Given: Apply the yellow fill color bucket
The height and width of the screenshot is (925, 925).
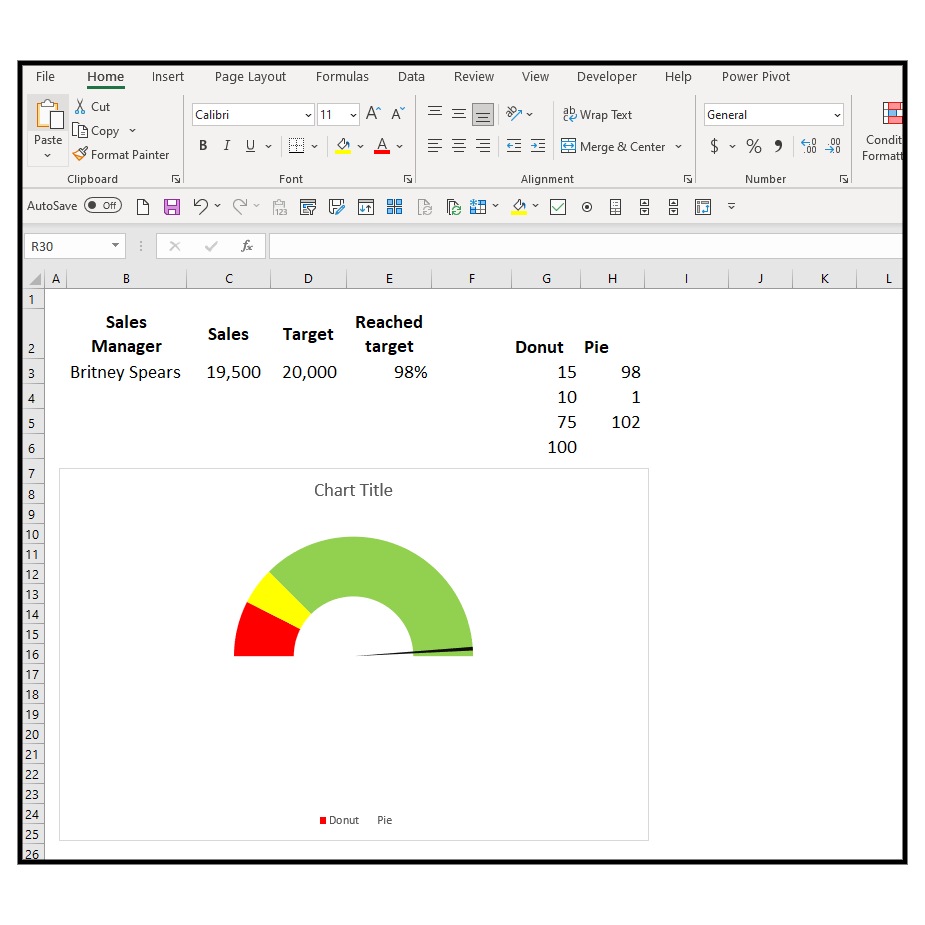Looking at the screenshot, I should point(343,146).
